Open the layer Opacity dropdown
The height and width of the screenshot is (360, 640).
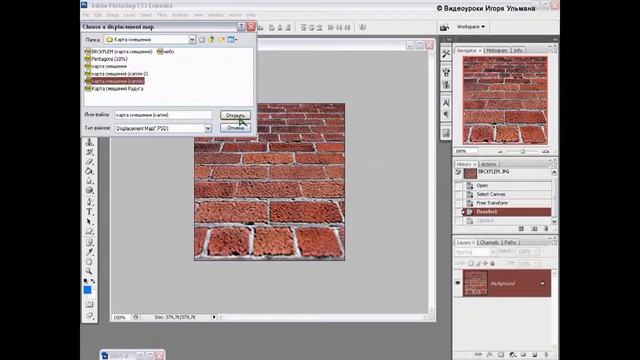click(528, 252)
